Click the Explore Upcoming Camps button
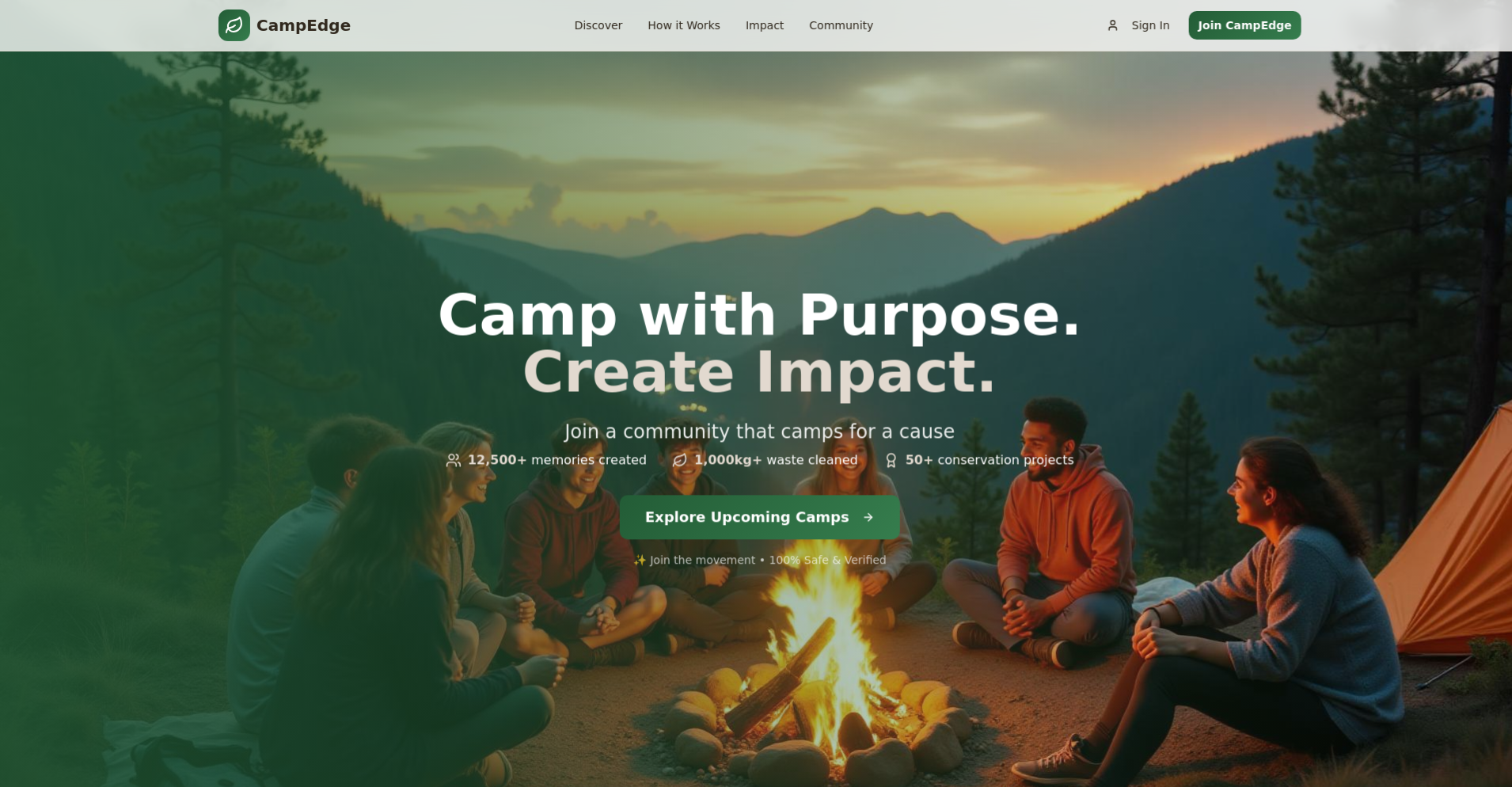 click(x=759, y=517)
